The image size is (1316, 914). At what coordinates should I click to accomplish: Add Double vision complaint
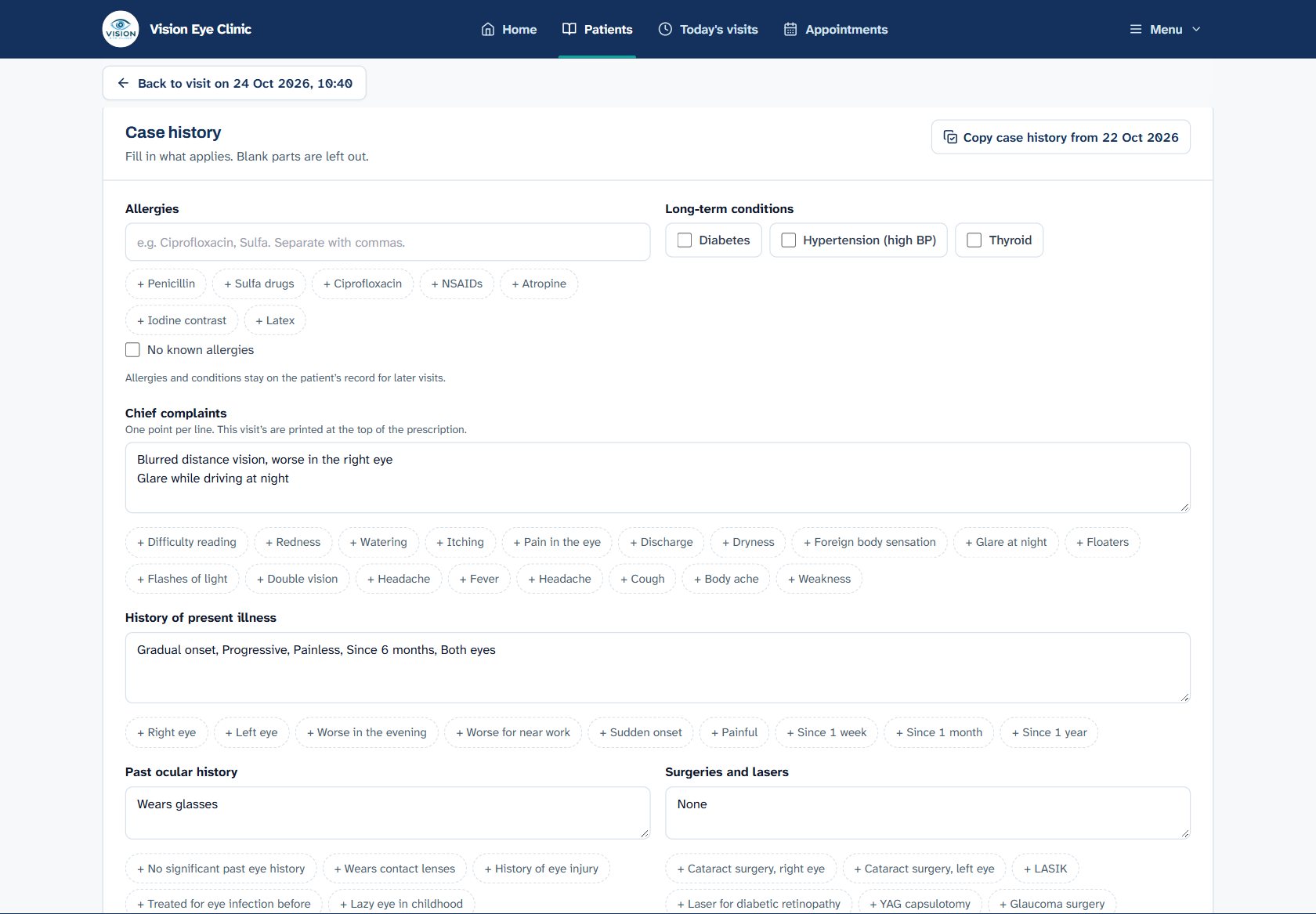pyautogui.click(x=298, y=579)
